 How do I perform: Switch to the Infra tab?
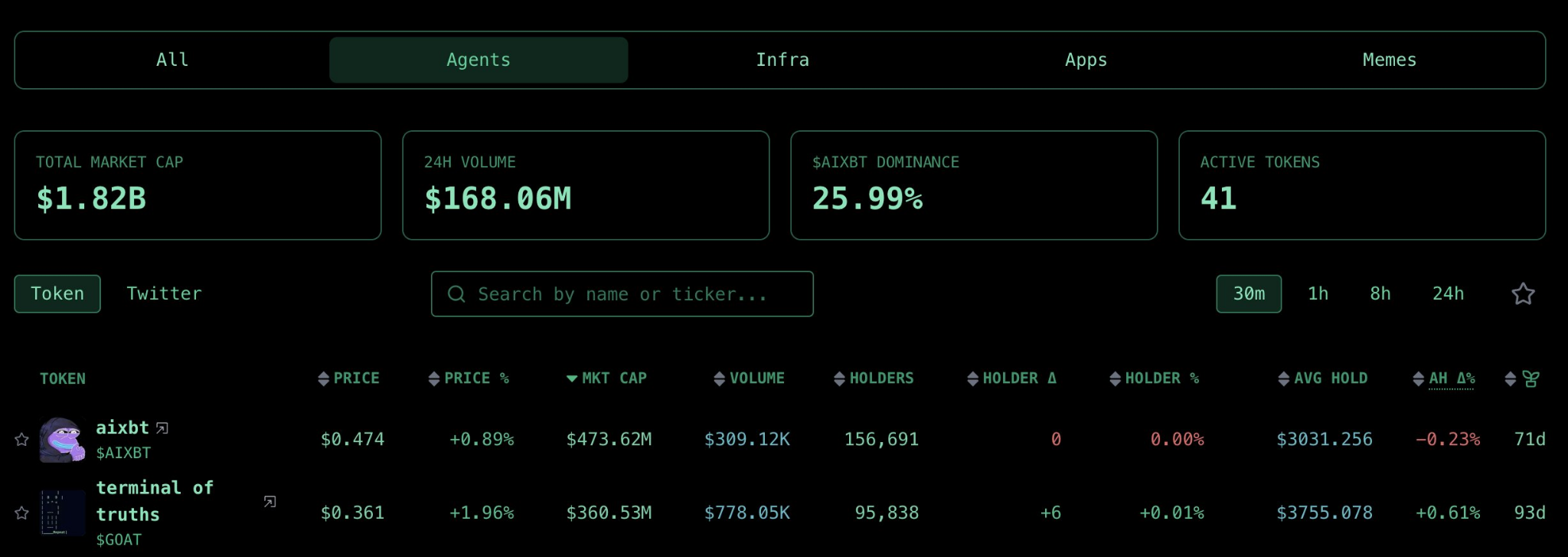tap(782, 60)
